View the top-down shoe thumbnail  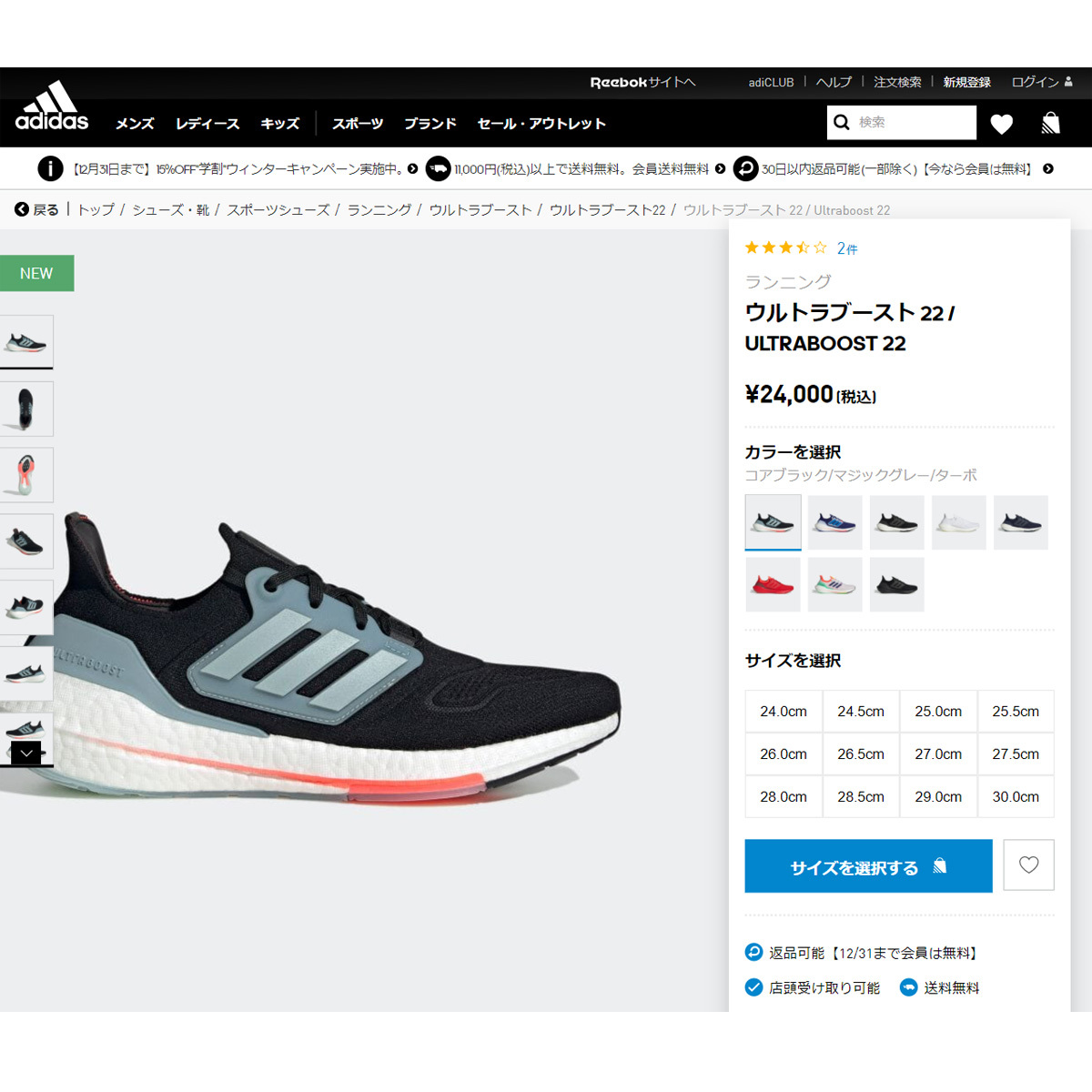pyautogui.click(x=26, y=409)
